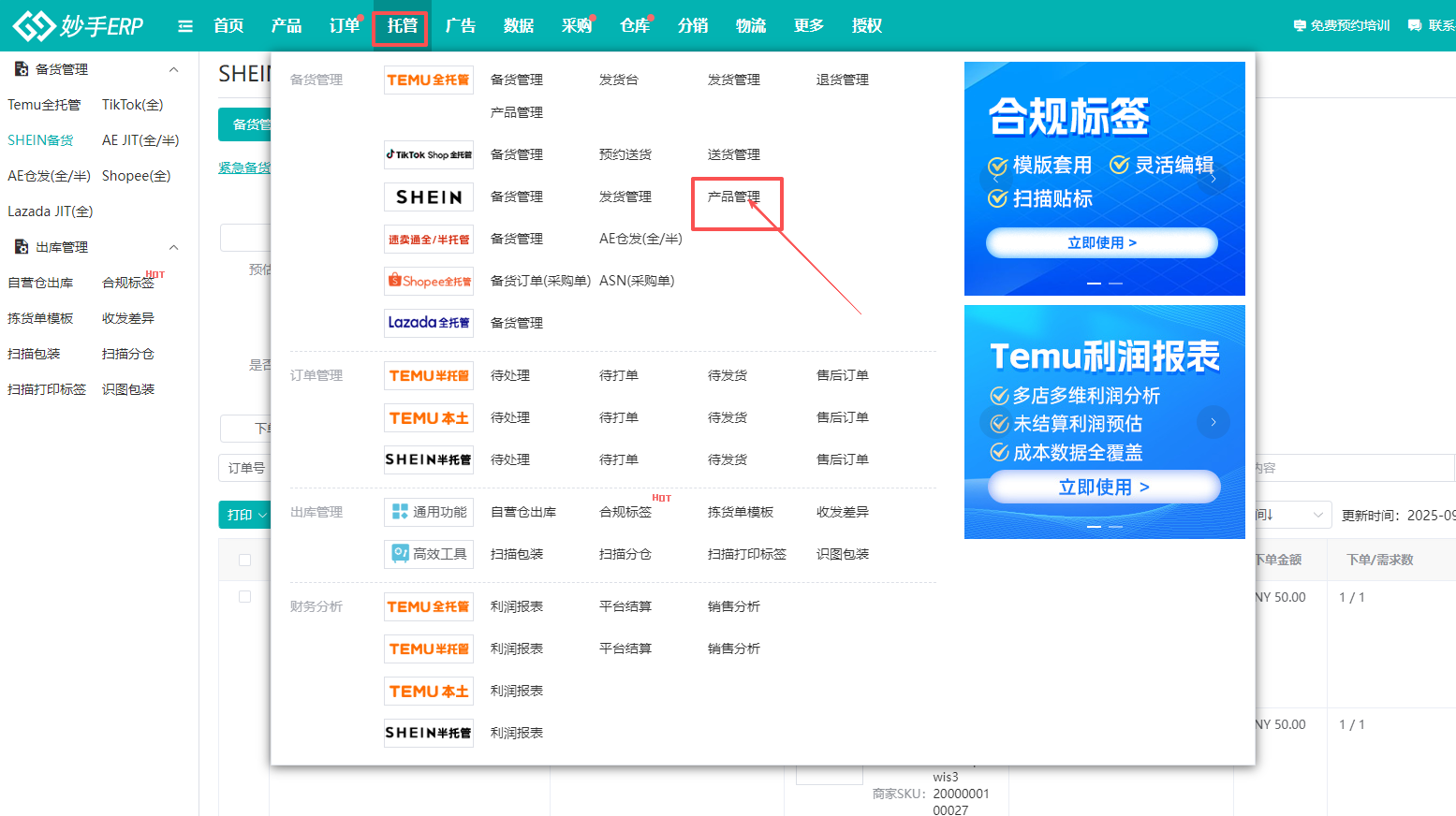Click the SHEIN logo in 备货管理
This screenshot has width=1456, height=816.
429,197
